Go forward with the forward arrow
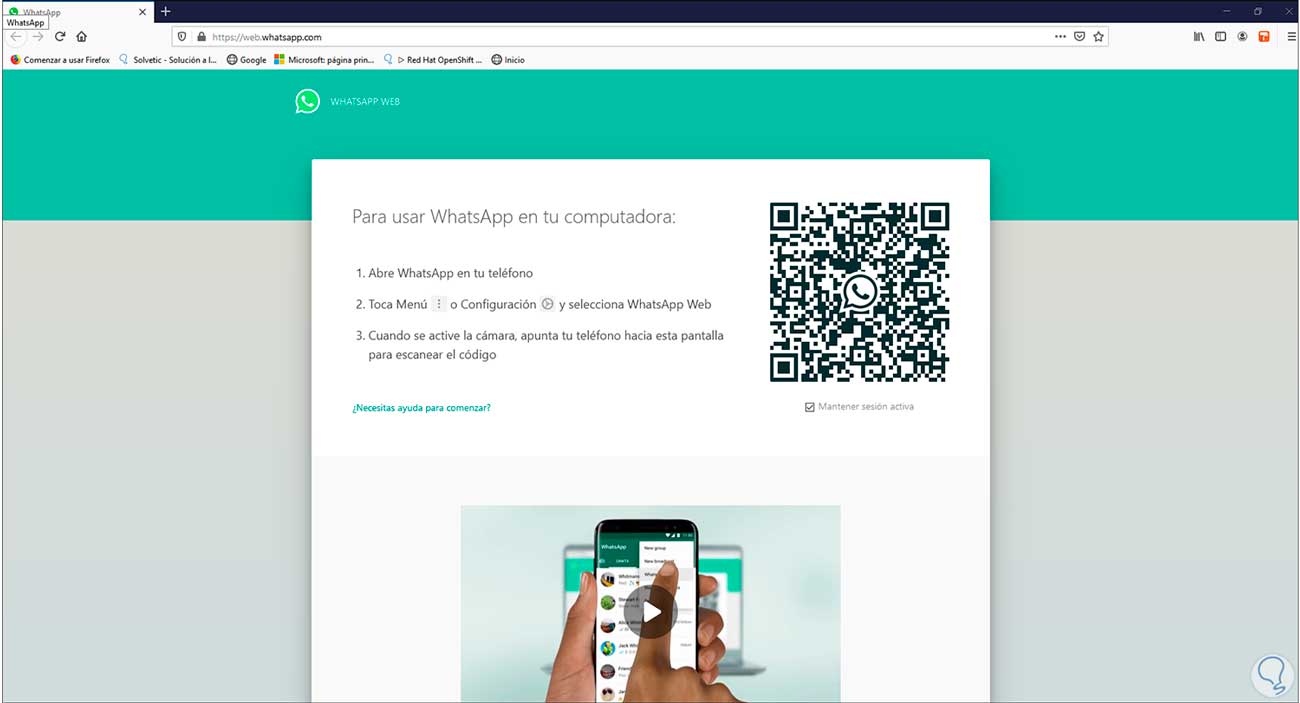 pos(38,36)
